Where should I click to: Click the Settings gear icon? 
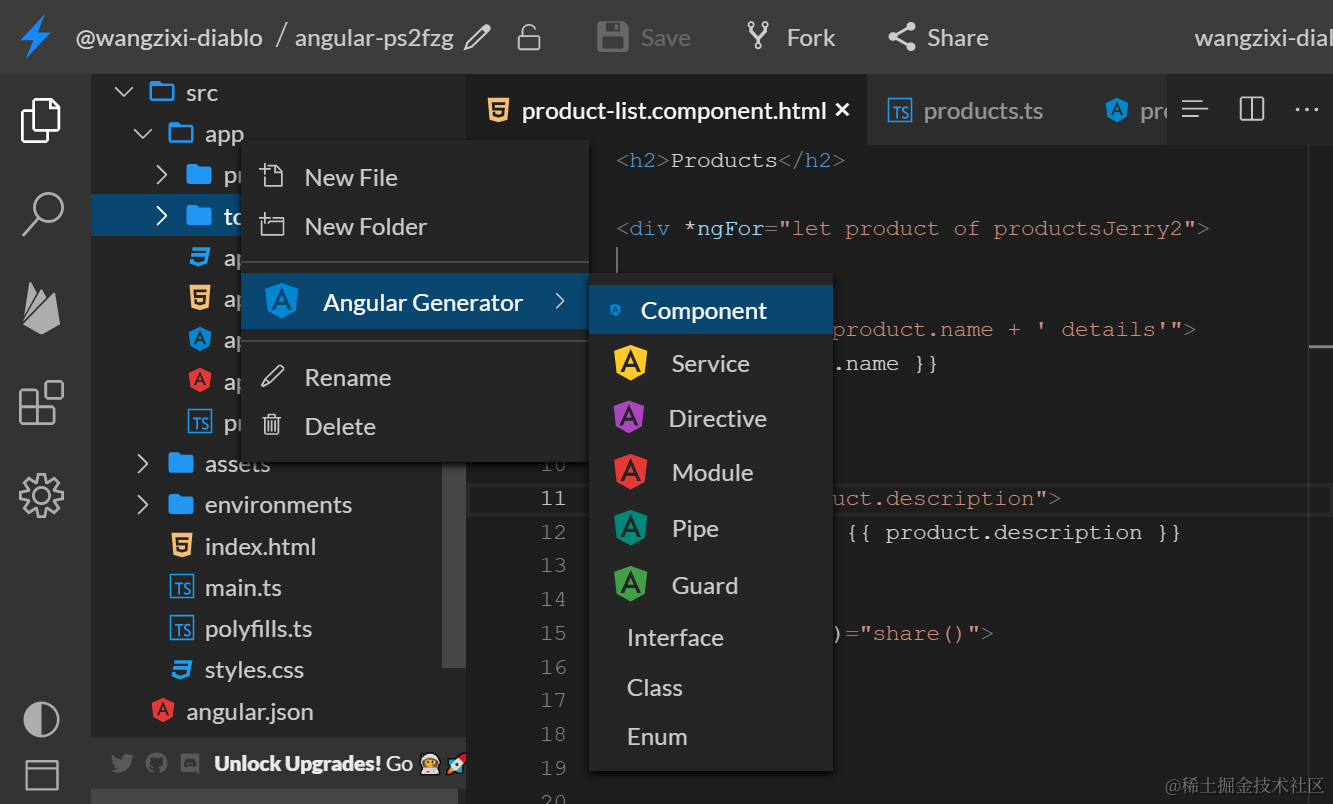[42, 495]
